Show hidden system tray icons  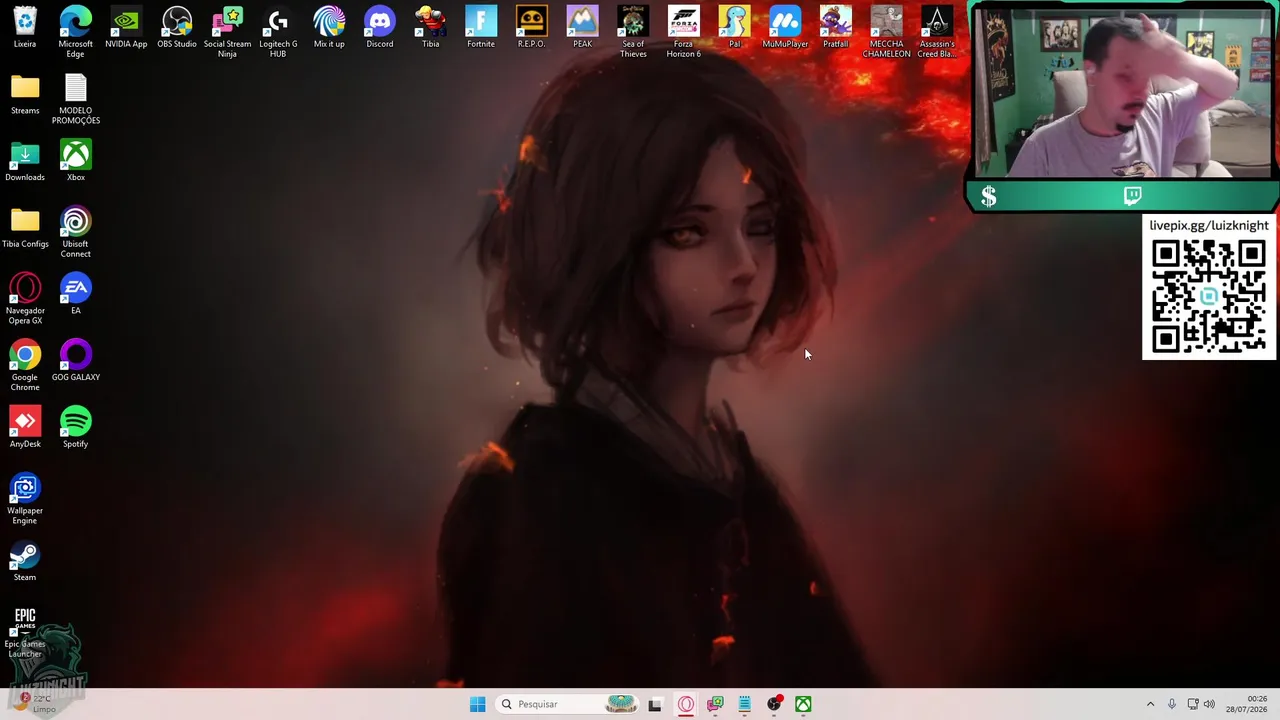1150,704
